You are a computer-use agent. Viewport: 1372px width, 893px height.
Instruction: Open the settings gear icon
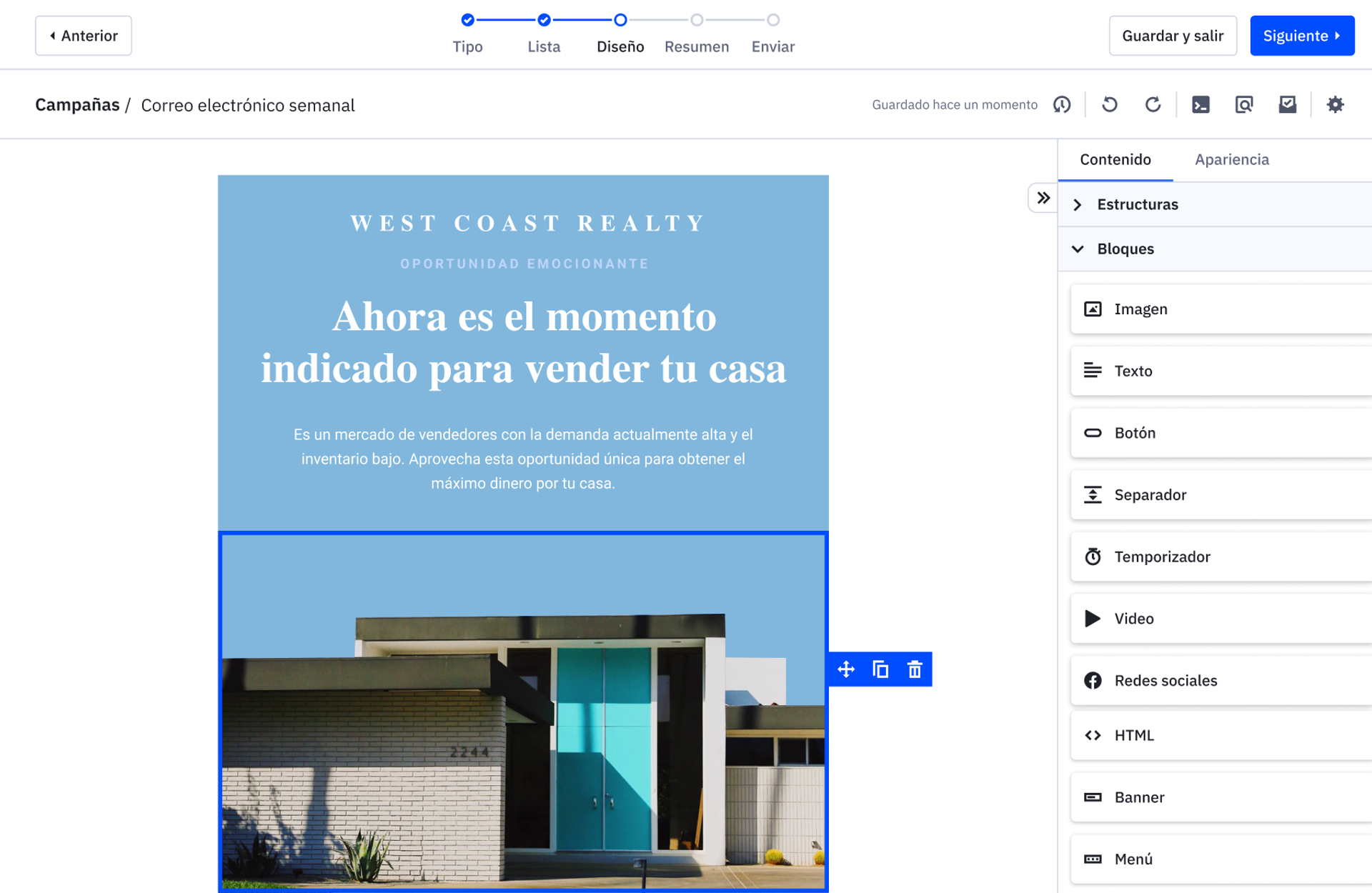tap(1335, 105)
